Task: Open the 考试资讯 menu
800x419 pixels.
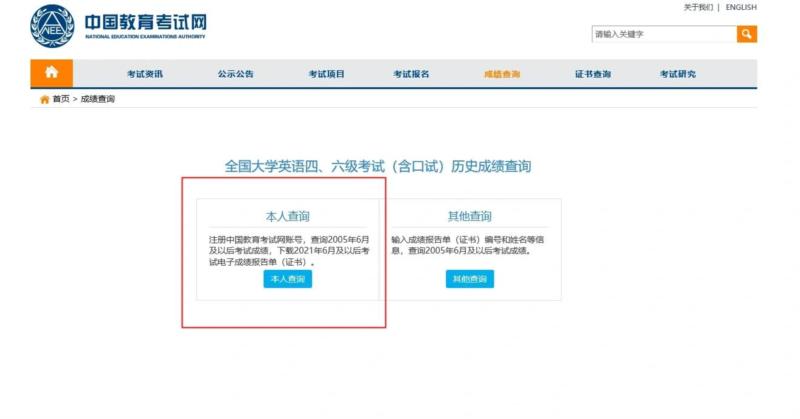Action: (x=145, y=74)
